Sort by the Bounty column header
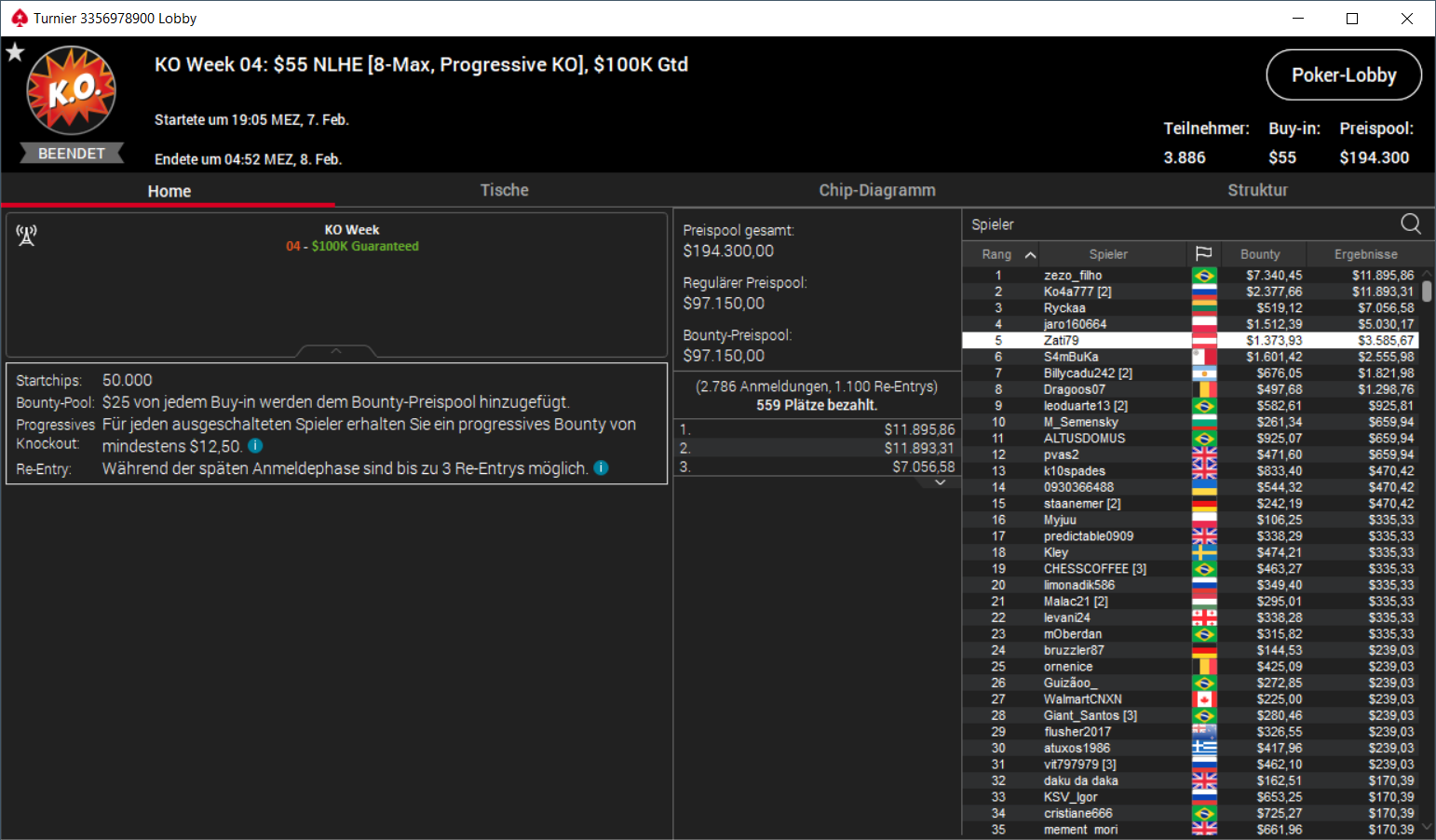This screenshot has width=1436, height=840. click(x=1260, y=254)
